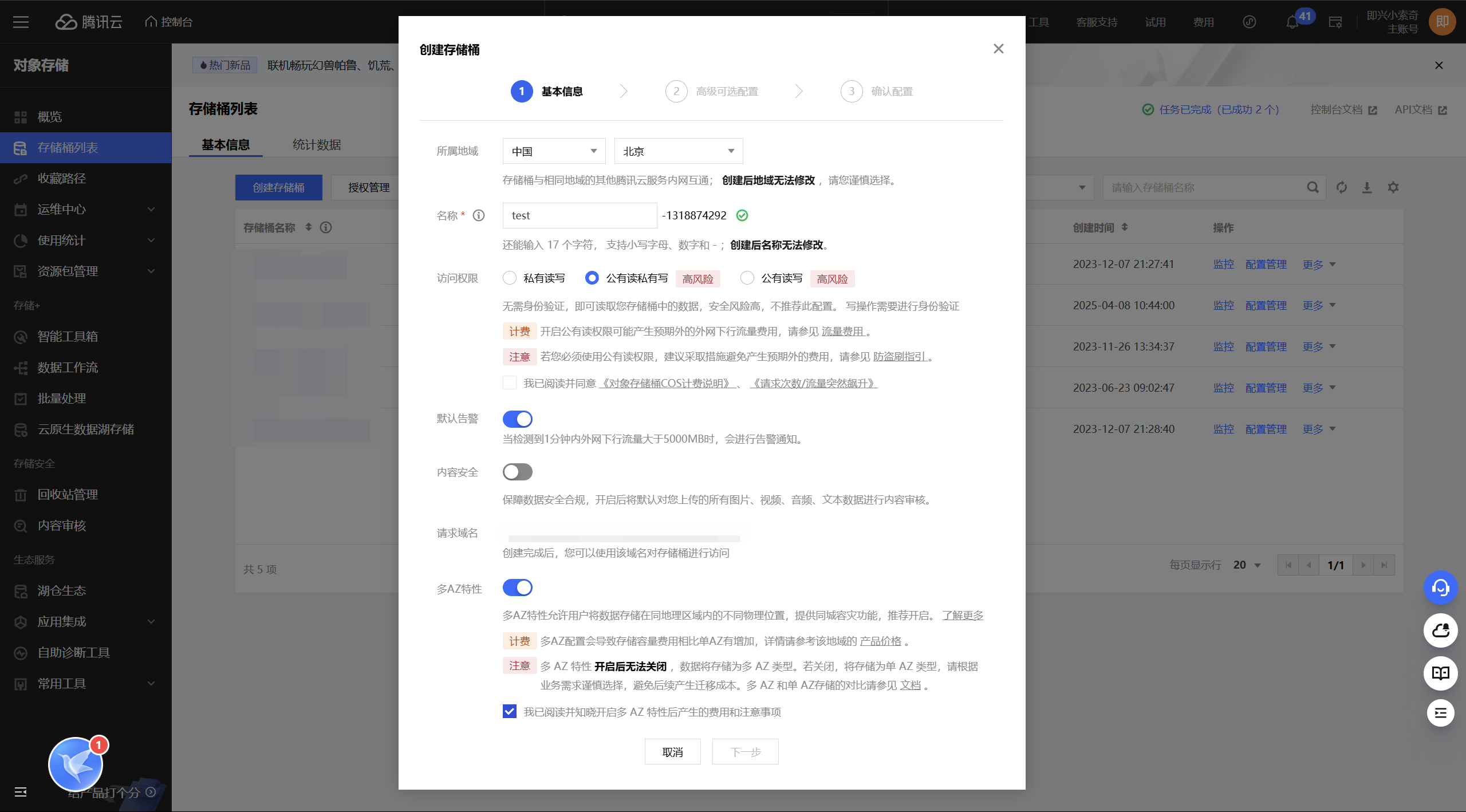Select the 私有读写 radio option
Image resolution: width=1466 pixels, height=812 pixels.
(509, 278)
